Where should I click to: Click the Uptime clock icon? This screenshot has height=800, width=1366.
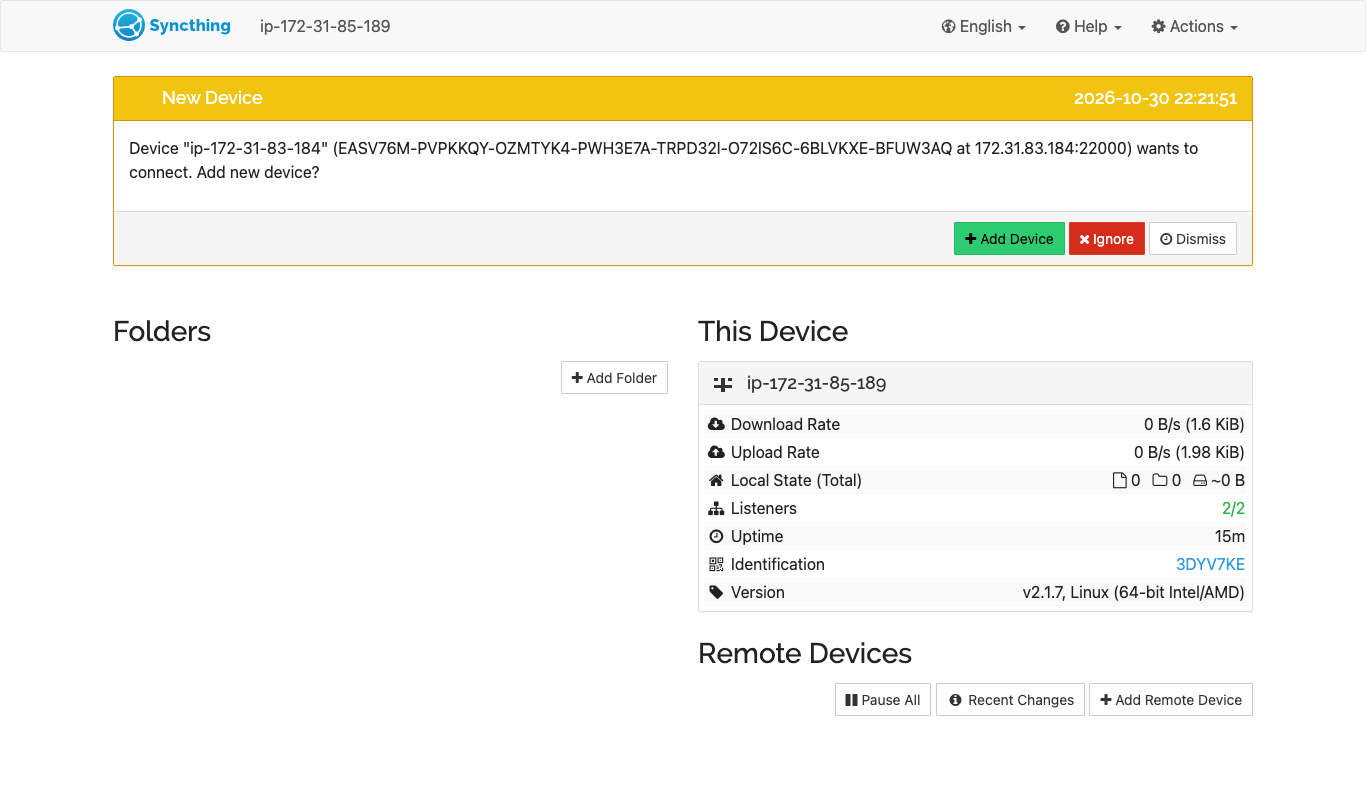pos(716,536)
